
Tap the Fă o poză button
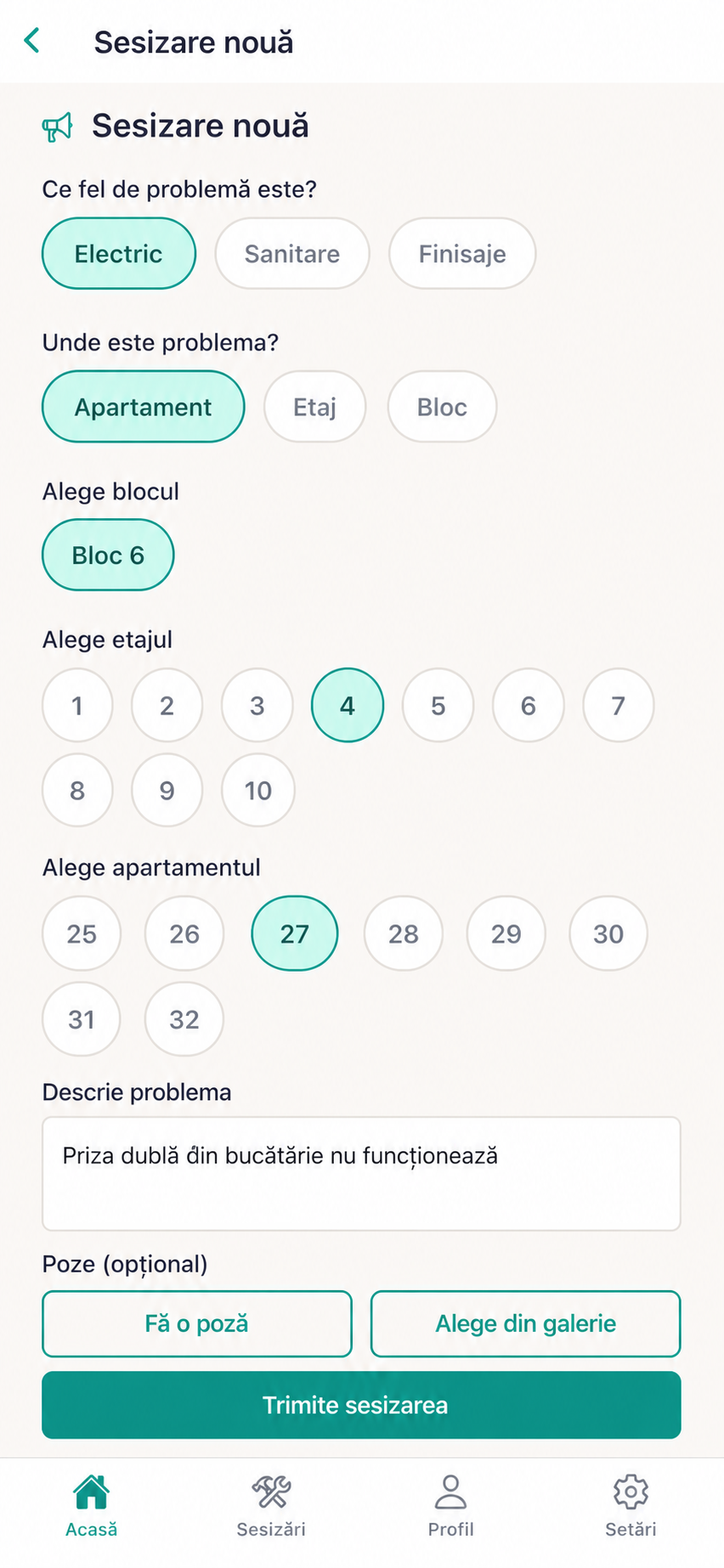tap(197, 1323)
